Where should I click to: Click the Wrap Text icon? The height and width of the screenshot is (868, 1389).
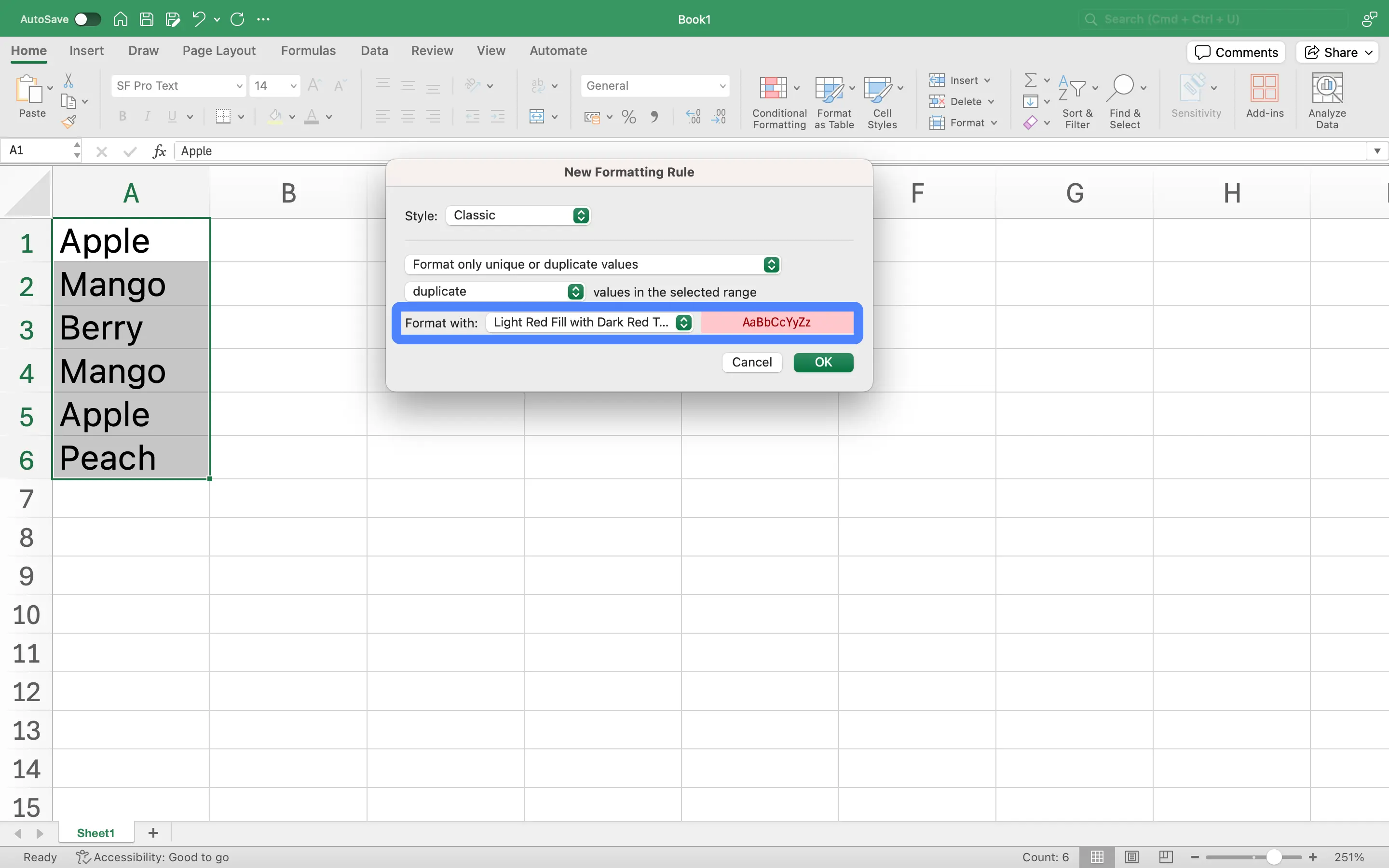click(x=538, y=85)
